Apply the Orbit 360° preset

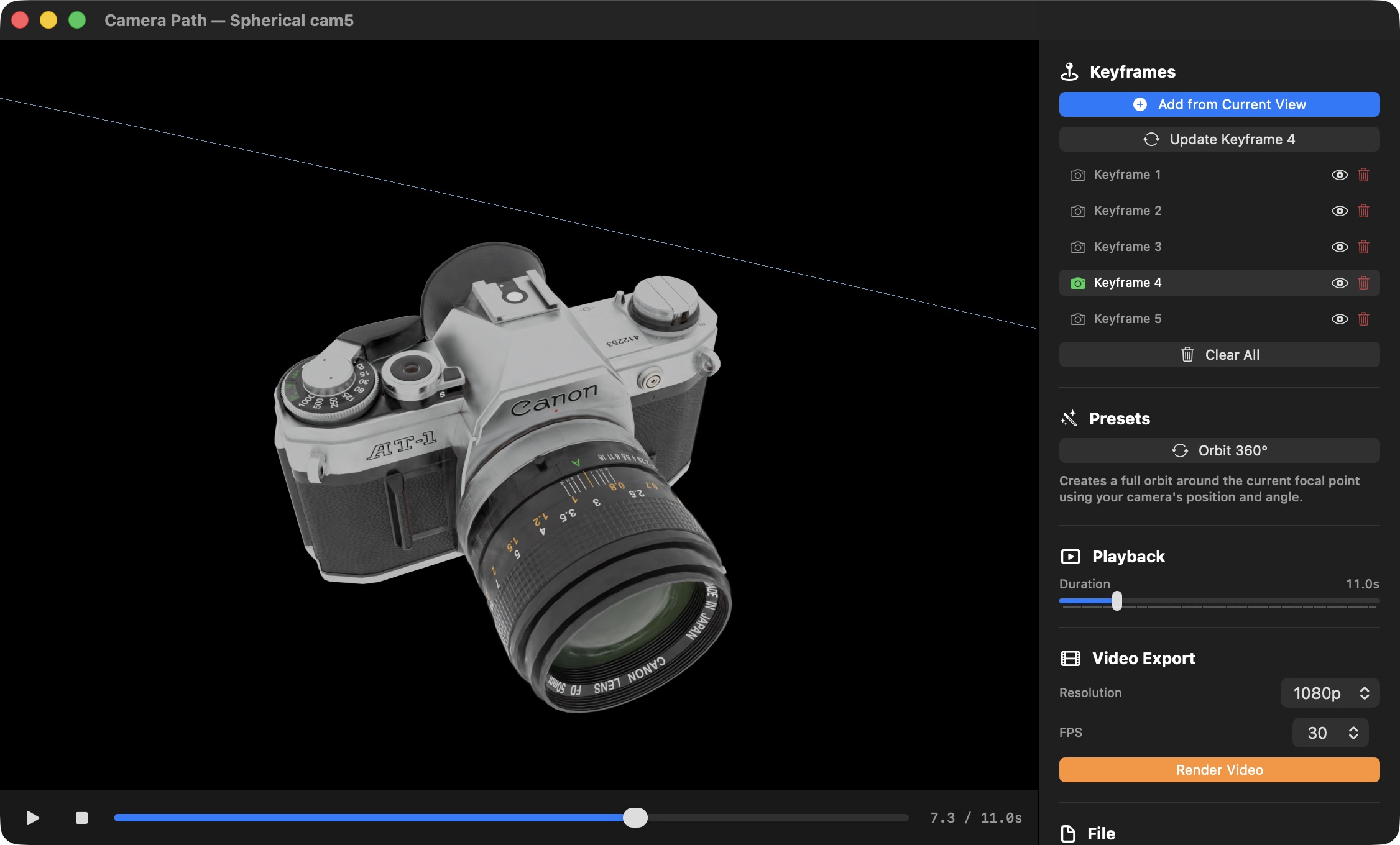click(x=1218, y=450)
